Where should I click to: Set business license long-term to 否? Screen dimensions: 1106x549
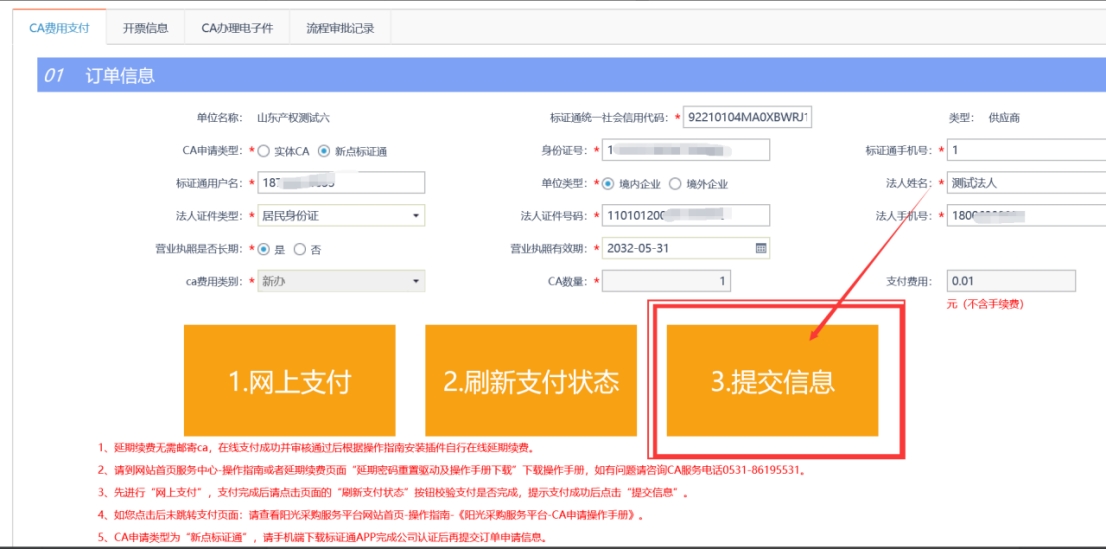click(x=299, y=249)
